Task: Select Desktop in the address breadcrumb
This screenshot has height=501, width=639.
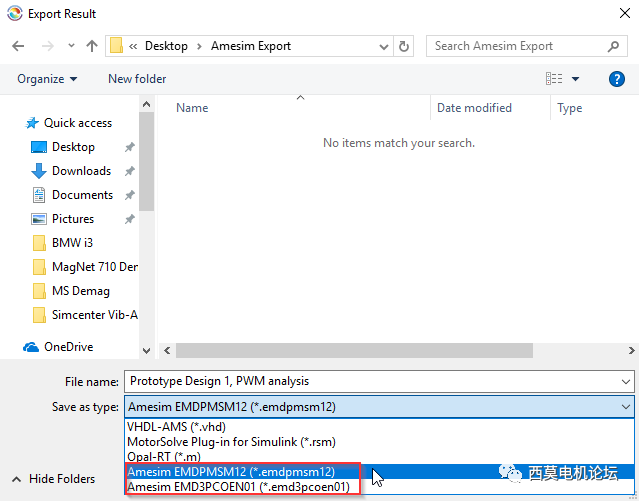Action: pos(166,46)
